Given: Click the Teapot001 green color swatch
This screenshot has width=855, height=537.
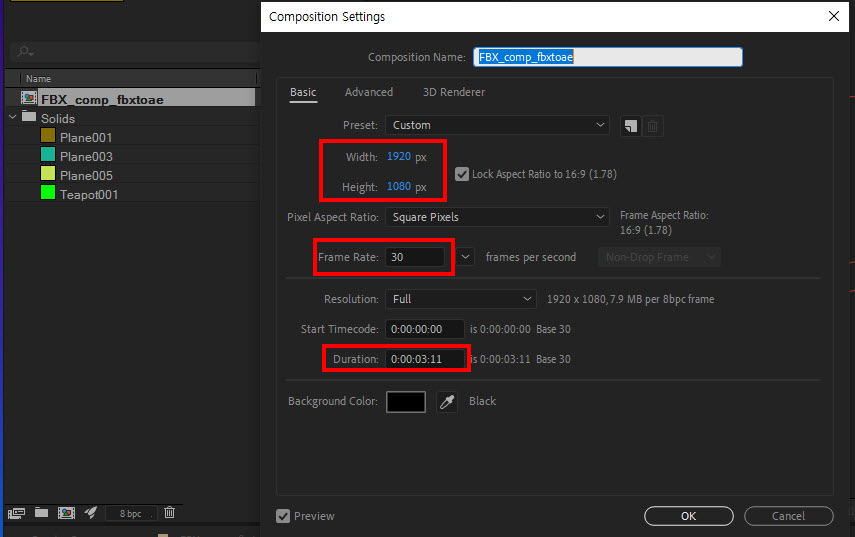Looking at the screenshot, I should (x=48, y=192).
